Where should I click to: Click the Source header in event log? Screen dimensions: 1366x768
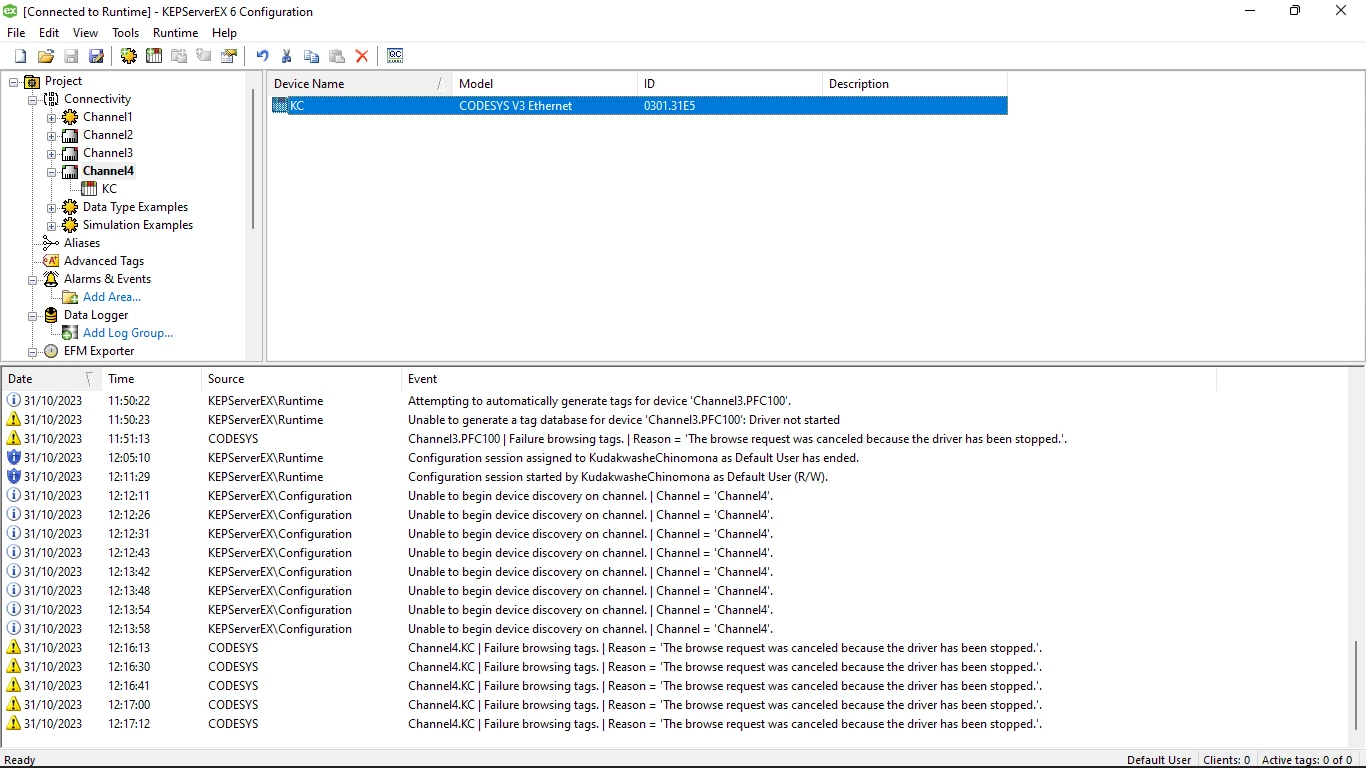300,379
